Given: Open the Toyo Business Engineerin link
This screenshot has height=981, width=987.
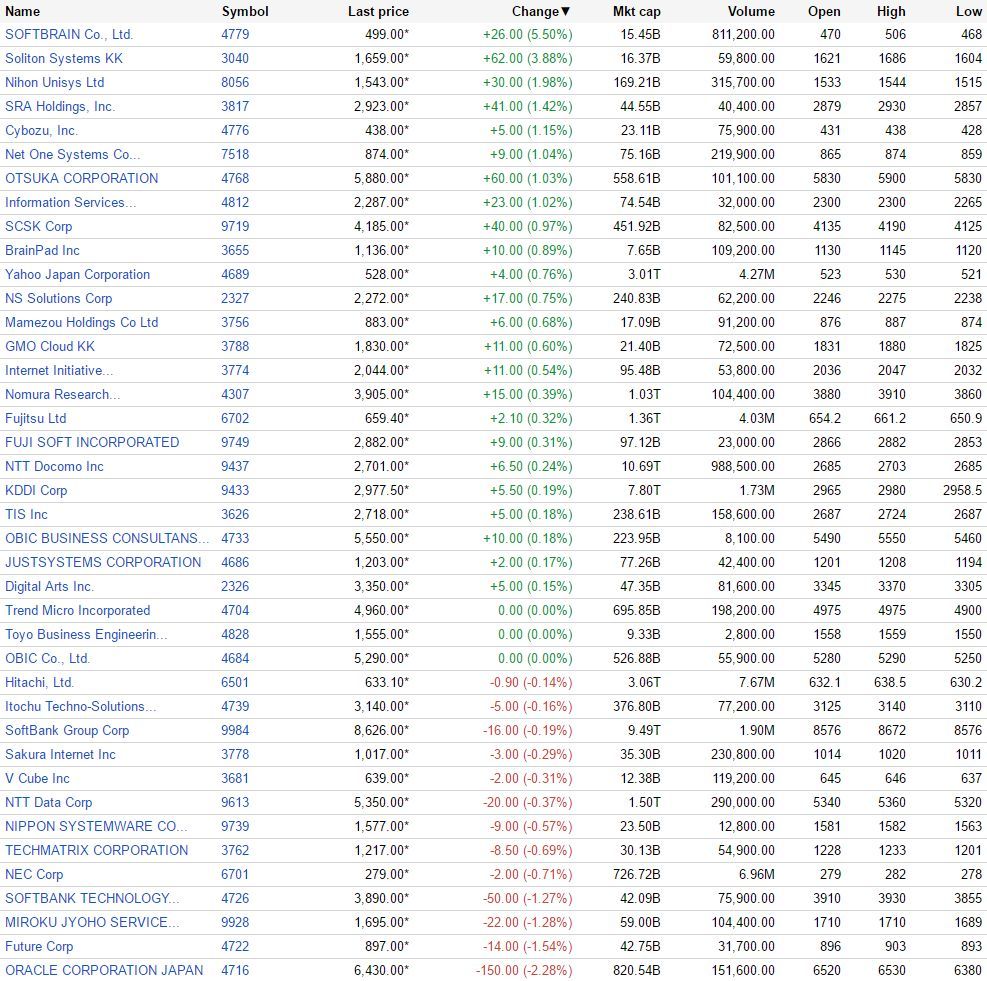Looking at the screenshot, I should click(x=86, y=634).
